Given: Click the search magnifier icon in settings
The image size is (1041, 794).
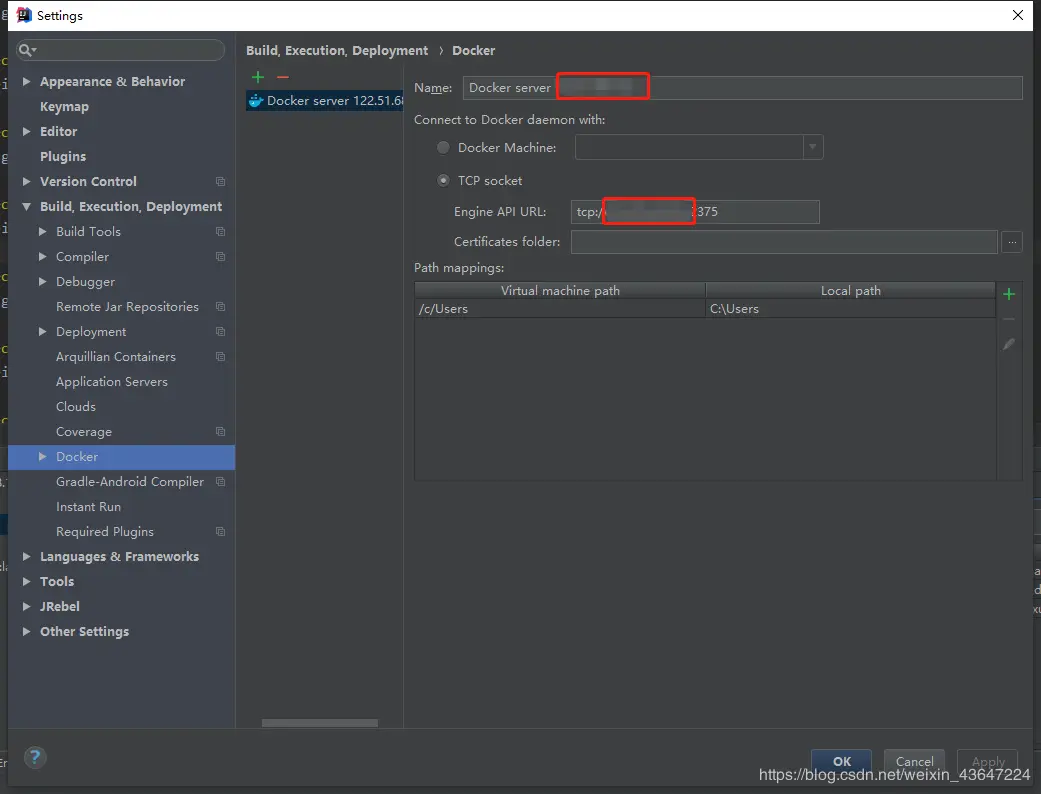Looking at the screenshot, I should (x=27, y=50).
